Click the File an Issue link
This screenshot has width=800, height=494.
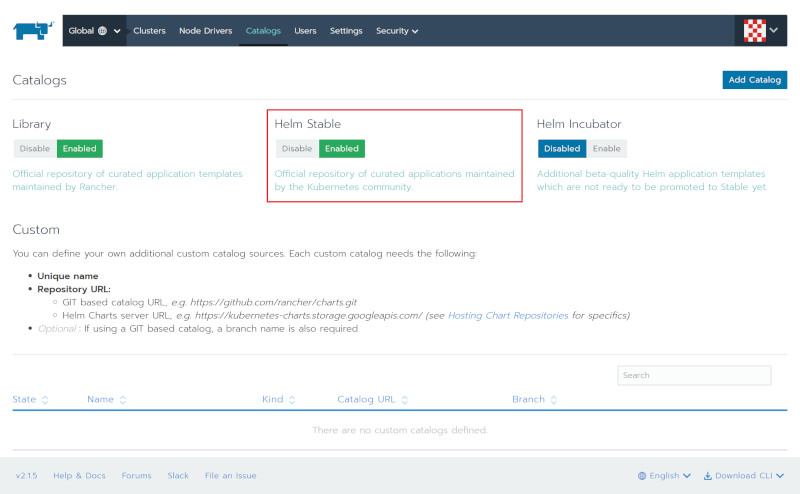point(231,476)
